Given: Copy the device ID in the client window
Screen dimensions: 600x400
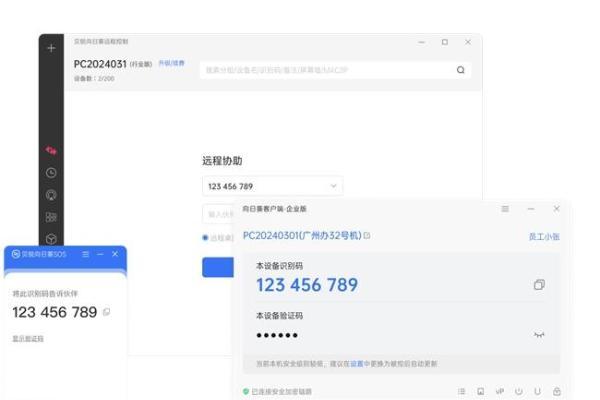Looking at the screenshot, I should click(539, 285).
